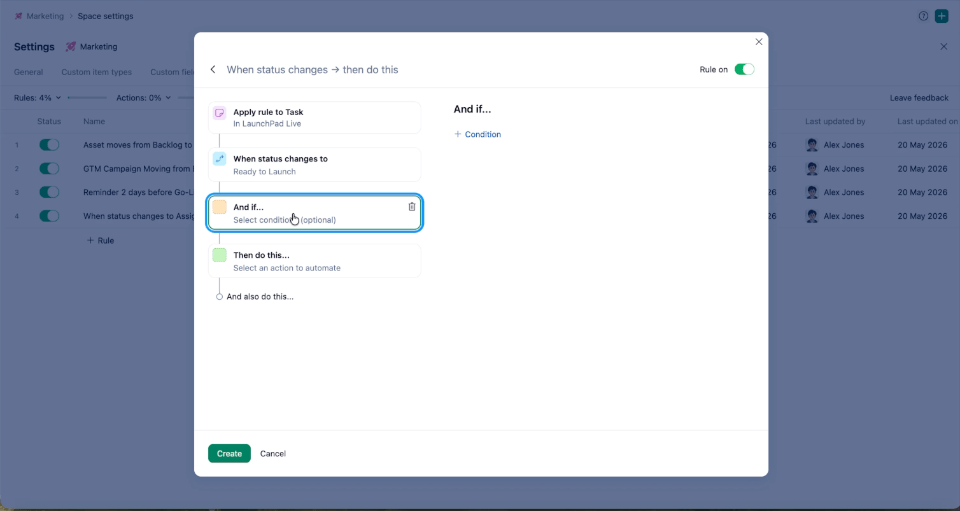
Task: Click Alex Jones avatar in second row
Action: (812, 168)
